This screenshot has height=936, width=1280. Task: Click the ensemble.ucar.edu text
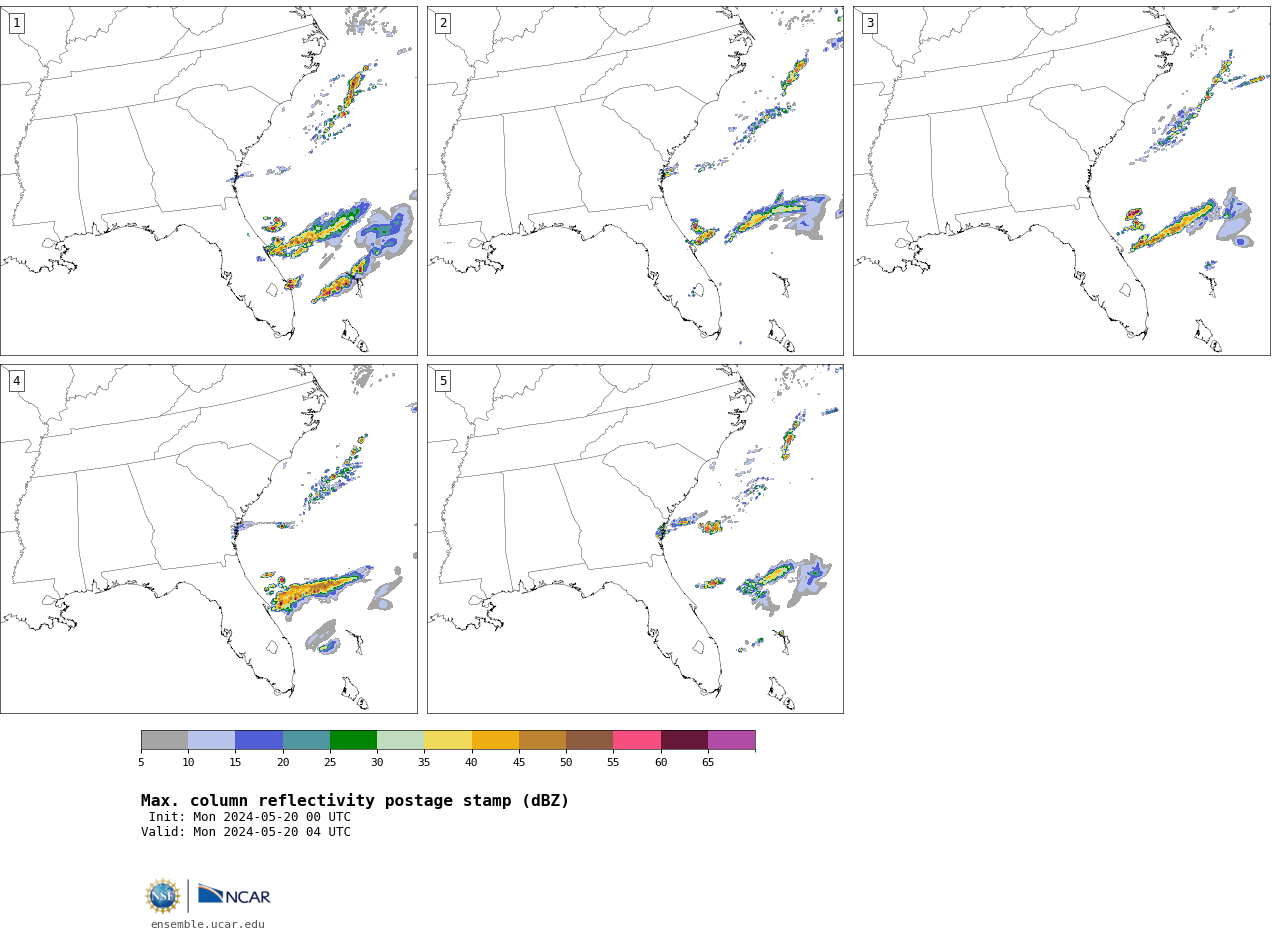point(208,925)
